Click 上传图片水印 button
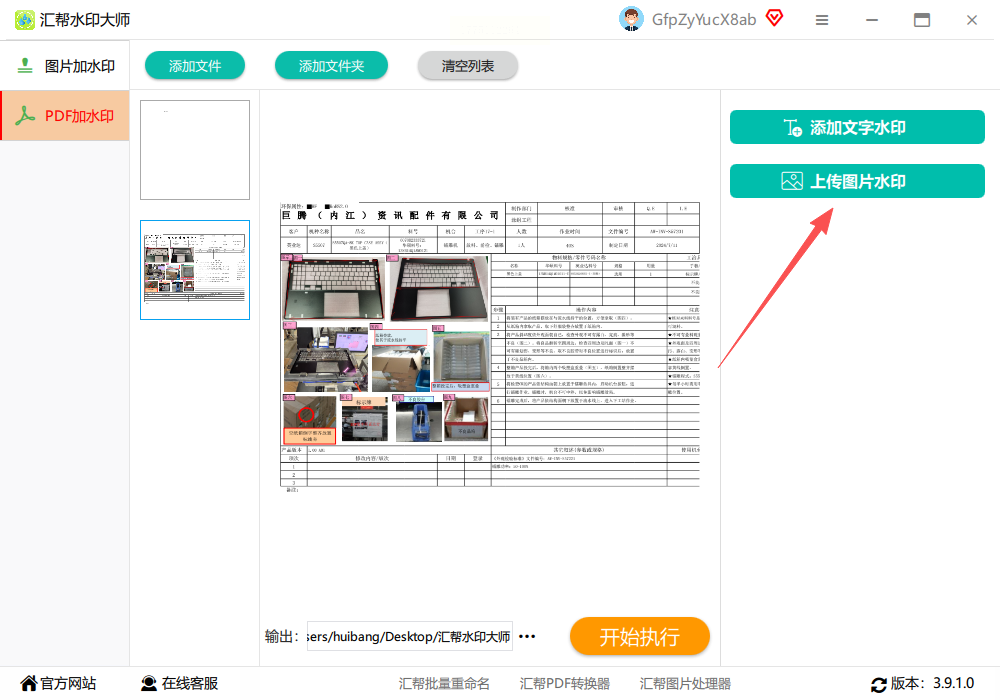Image resolution: width=1000 pixels, height=700 pixels. point(857,181)
